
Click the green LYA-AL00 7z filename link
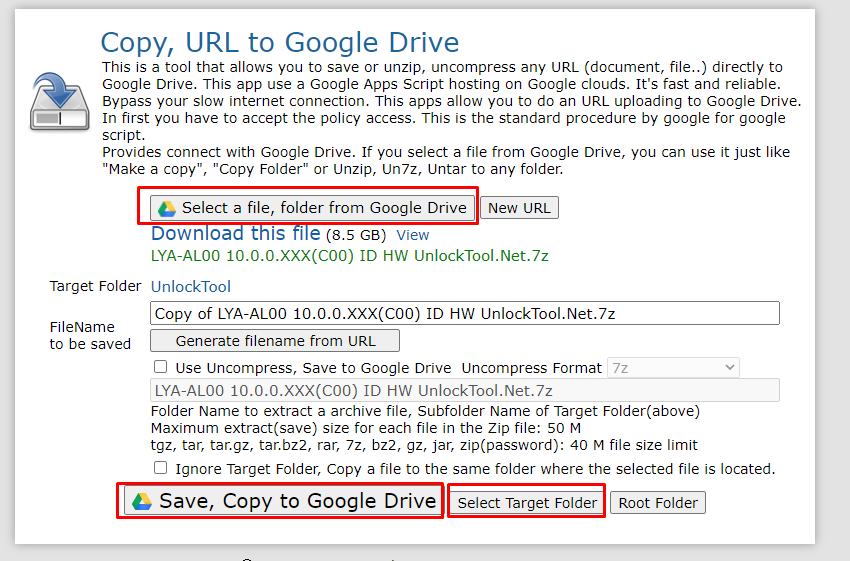(x=350, y=256)
